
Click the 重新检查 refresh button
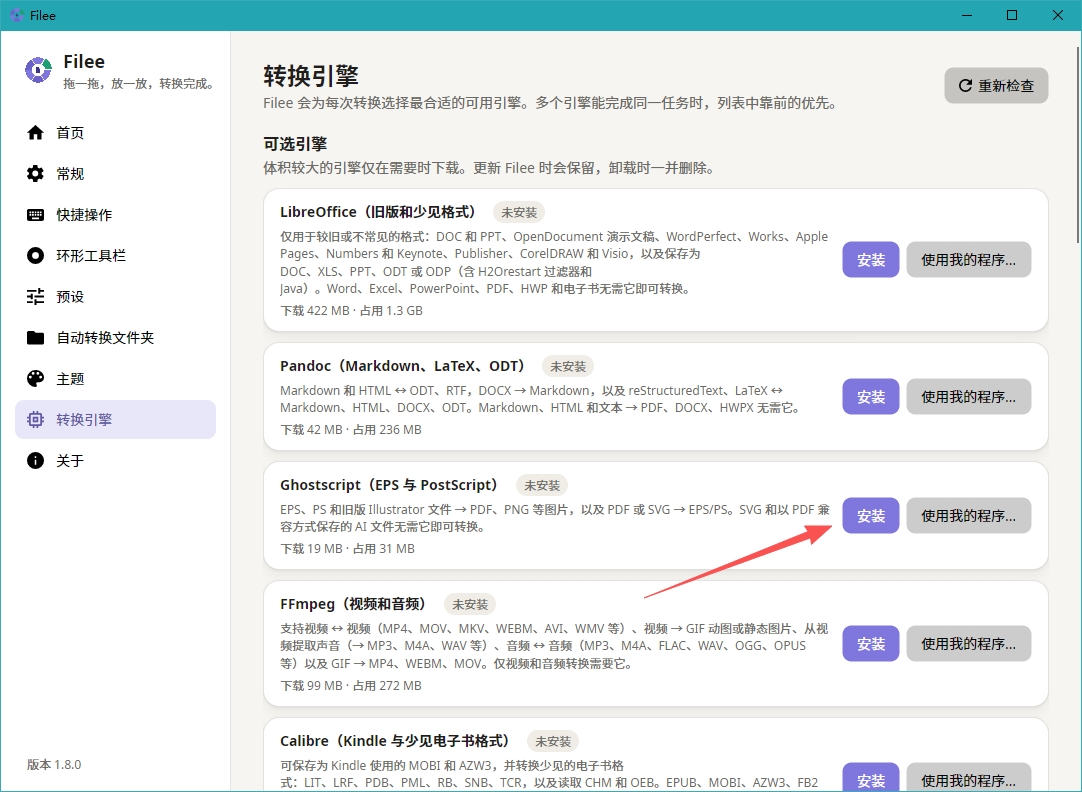(x=996, y=86)
